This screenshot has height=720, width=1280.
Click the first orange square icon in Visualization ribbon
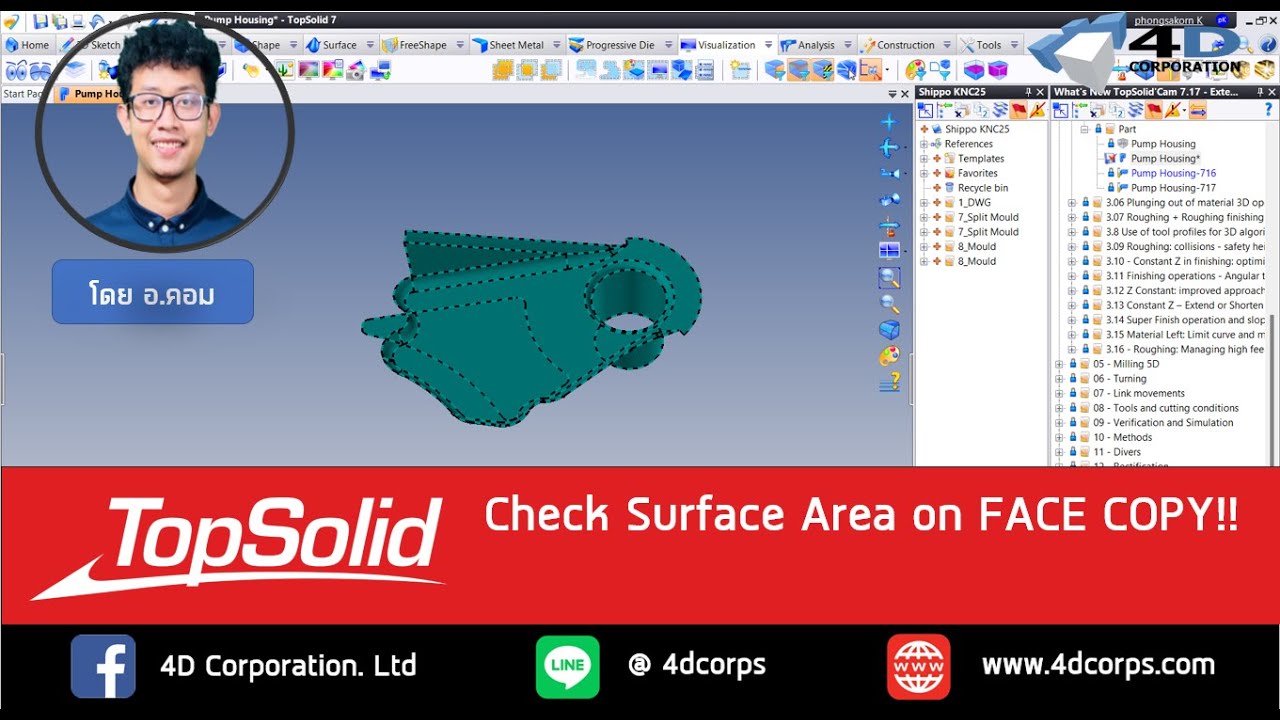point(503,70)
